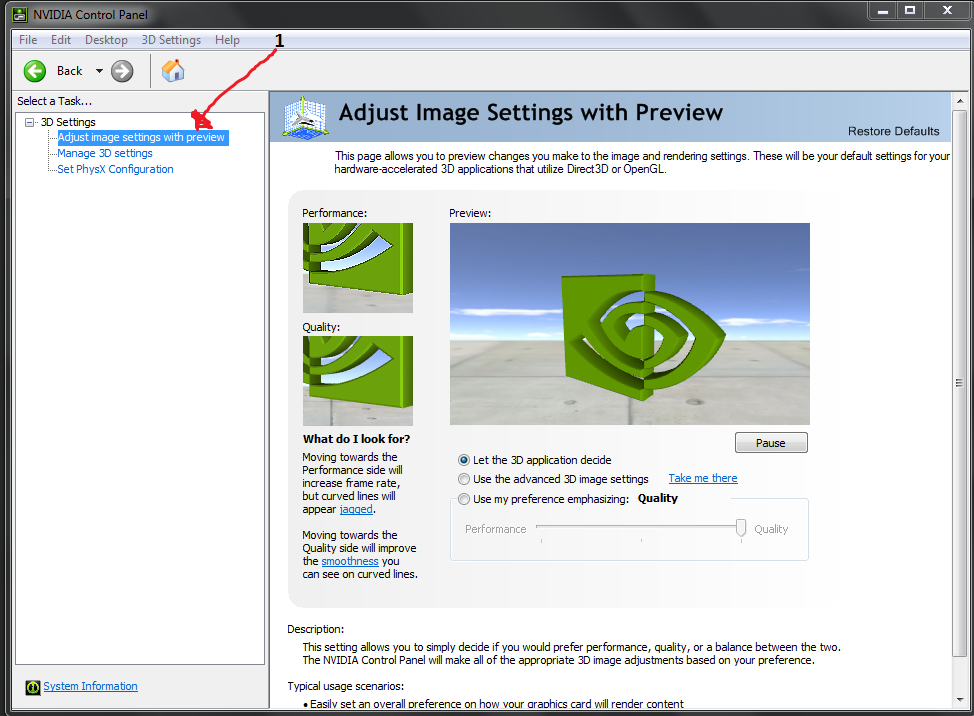Click the Back button label

[70, 71]
